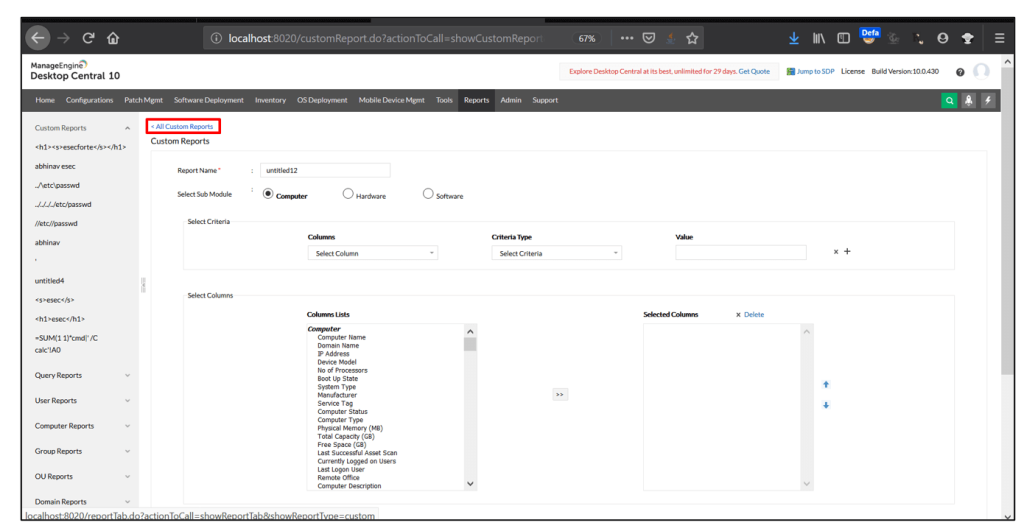The width and height of the screenshot is (1024, 531).
Task: Open the Home tab
Action: point(45,100)
